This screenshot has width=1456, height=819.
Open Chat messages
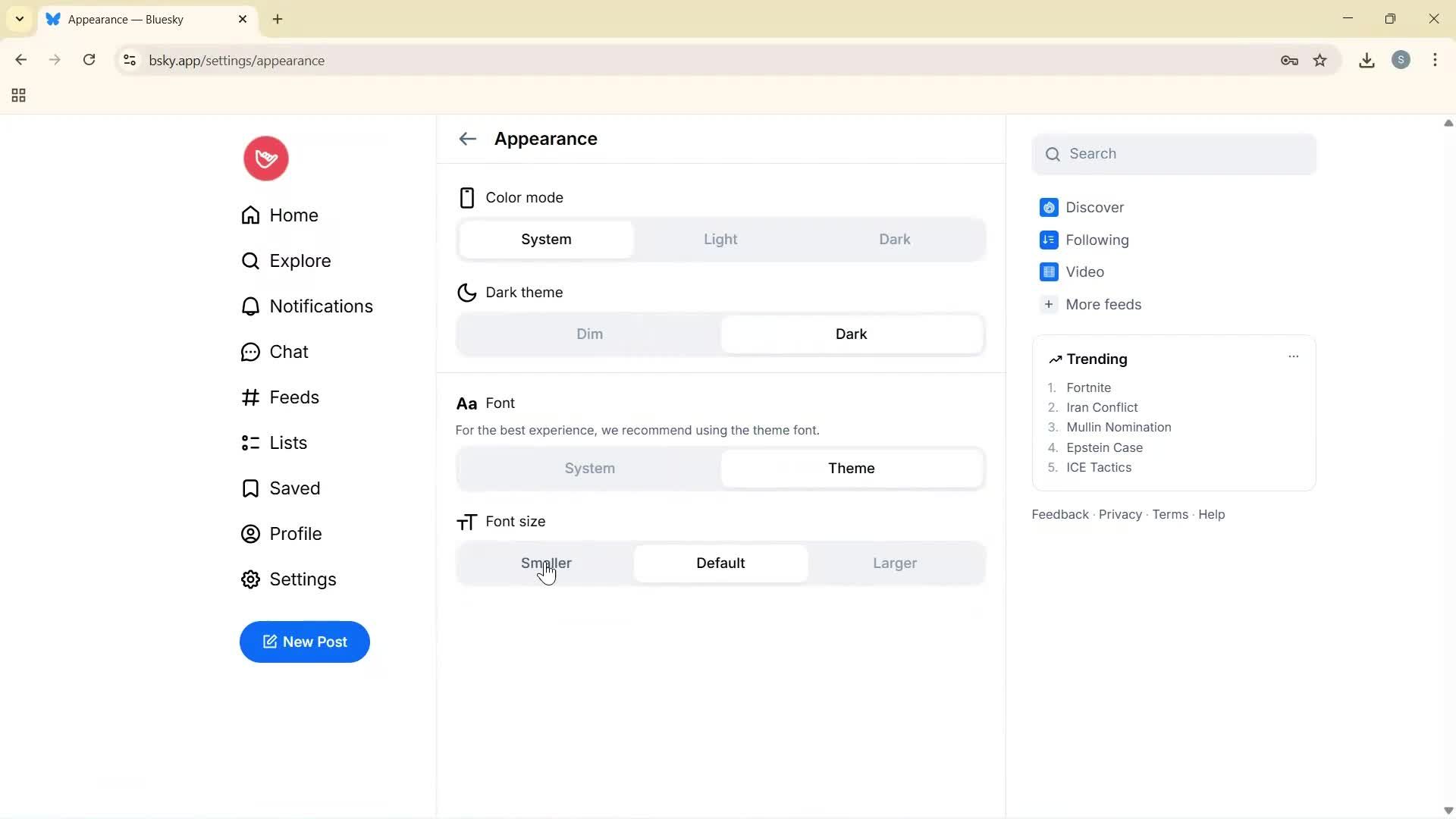click(x=290, y=352)
